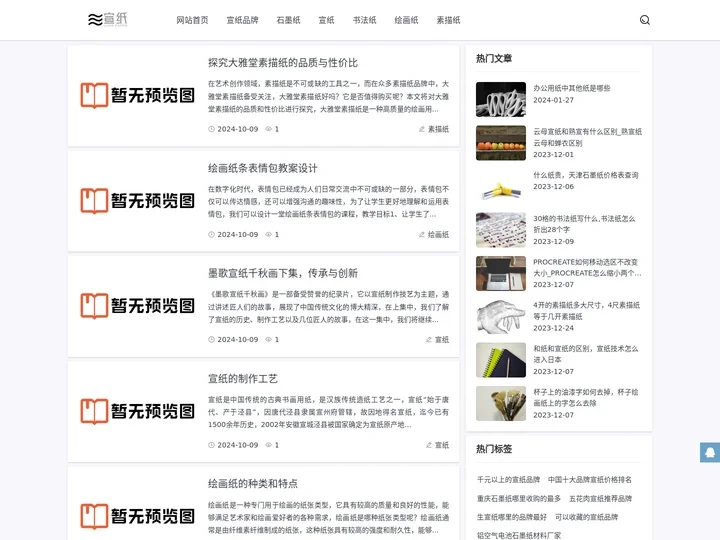The width and height of the screenshot is (720, 540).
Task: Select tag 生宣纸哪里的品牌最好
Action: click(x=512, y=517)
